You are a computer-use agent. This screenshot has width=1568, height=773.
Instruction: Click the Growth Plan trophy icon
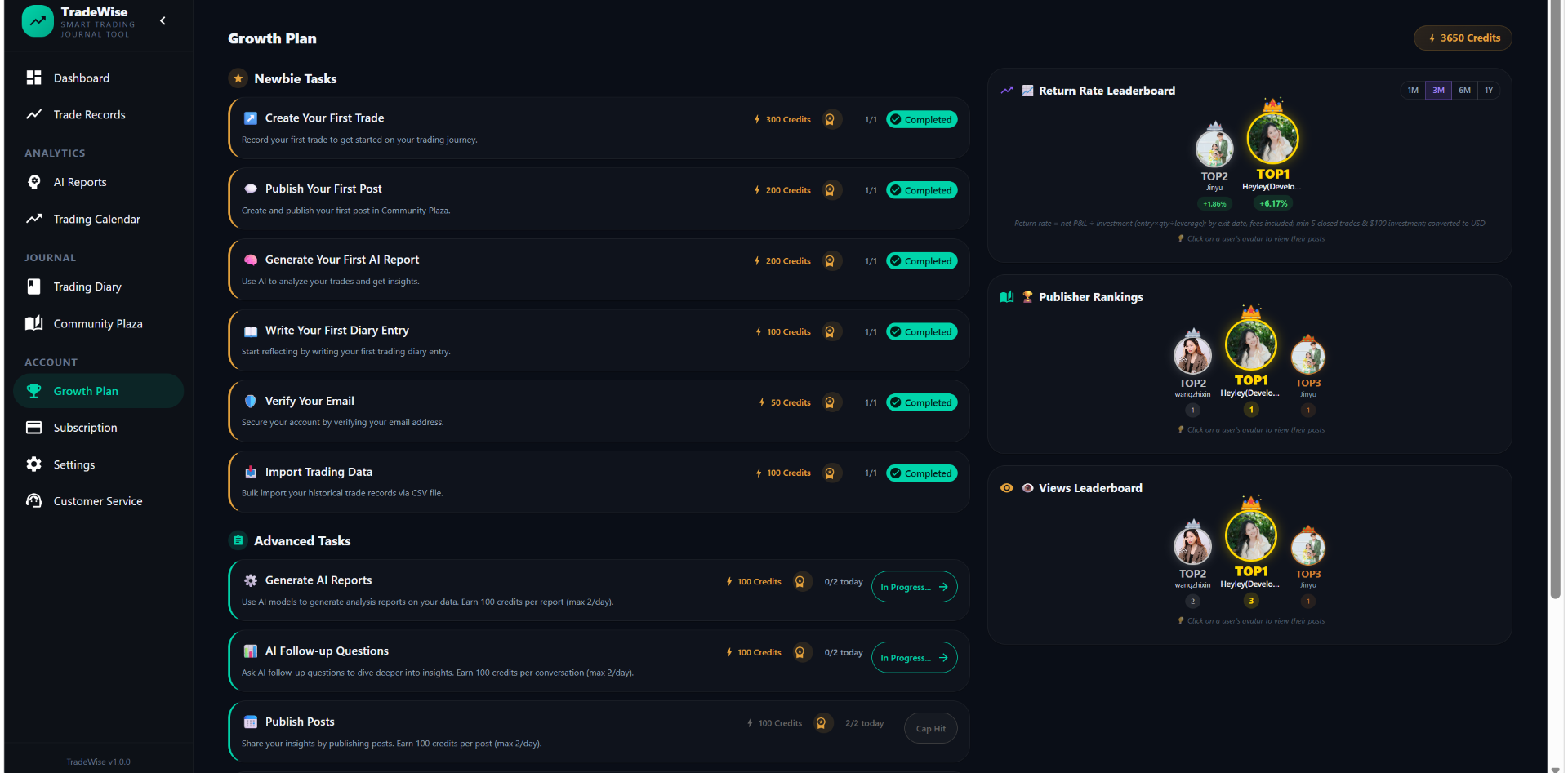click(33, 391)
